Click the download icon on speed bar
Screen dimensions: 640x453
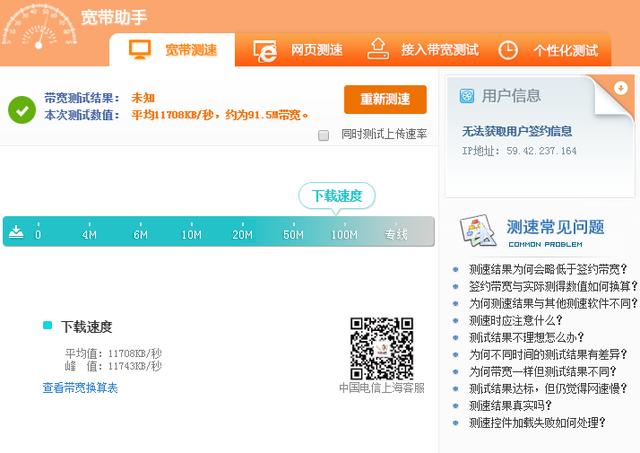[16, 231]
